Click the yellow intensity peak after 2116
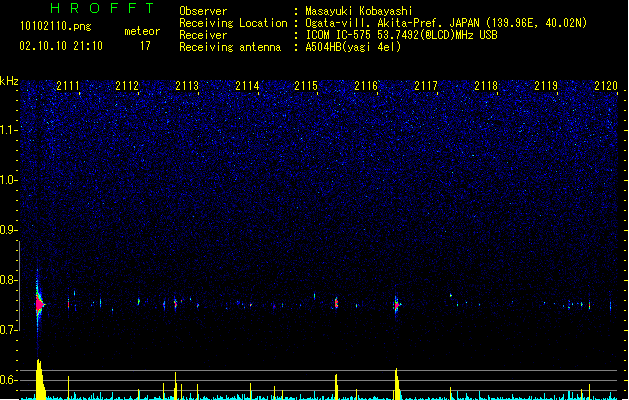This screenshot has width=629, height=400. point(397,384)
